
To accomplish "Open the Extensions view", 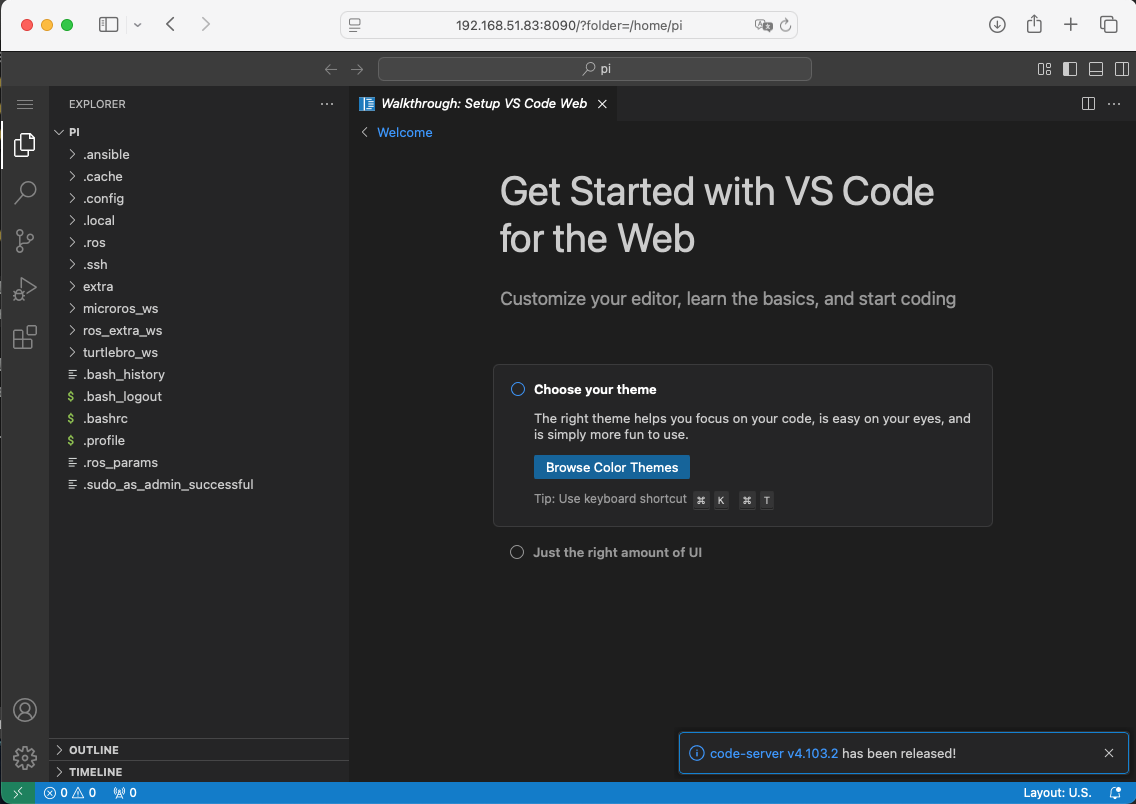I will pos(25,337).
